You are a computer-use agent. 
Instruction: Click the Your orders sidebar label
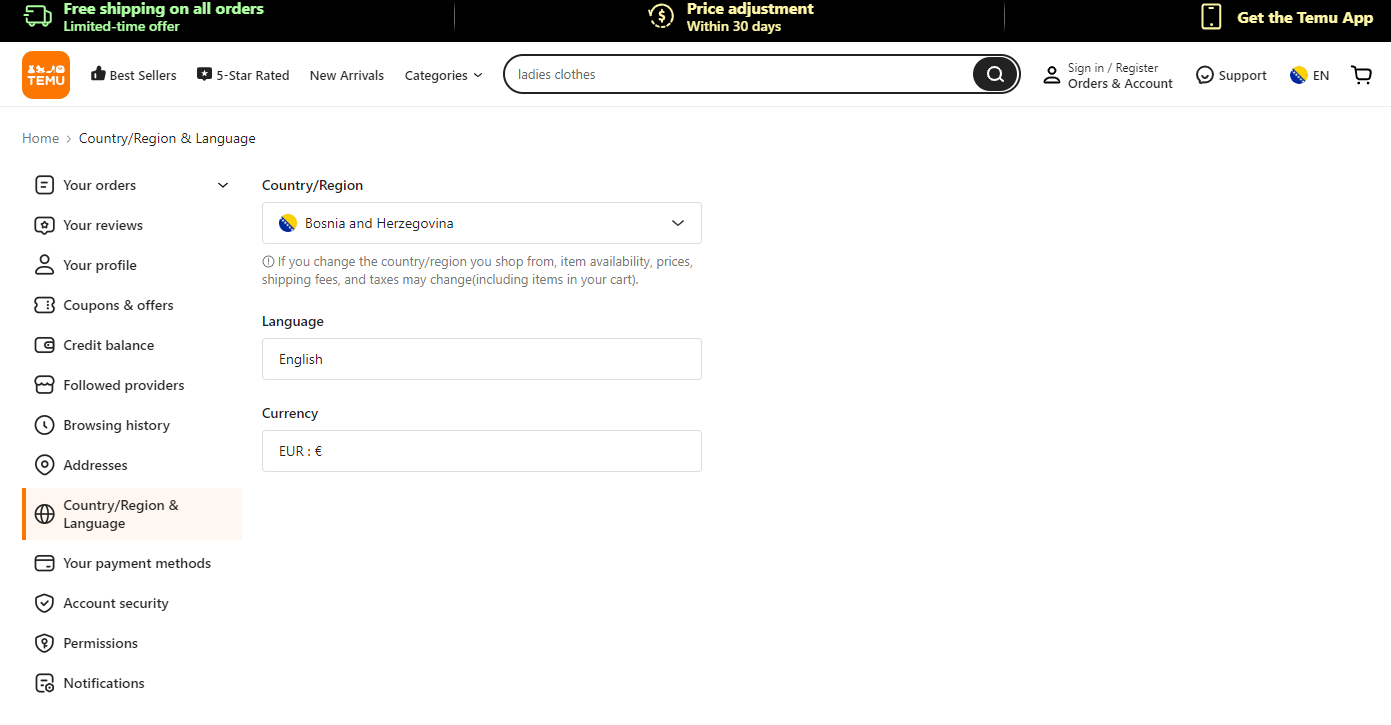100,185
